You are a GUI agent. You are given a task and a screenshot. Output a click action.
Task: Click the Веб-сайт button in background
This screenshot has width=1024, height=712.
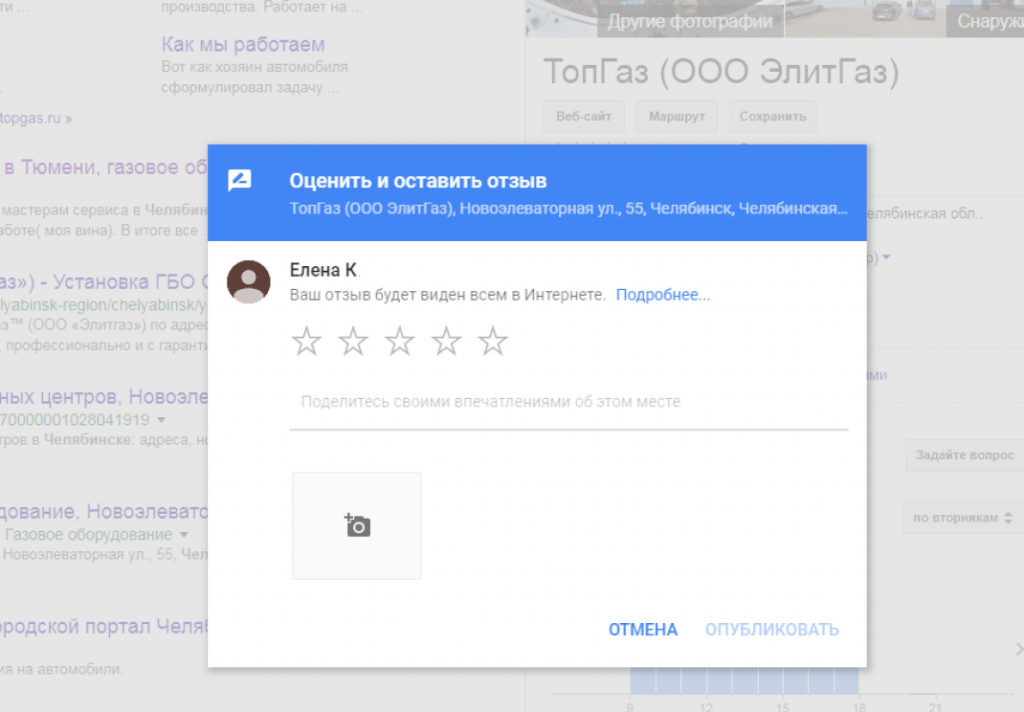(x=584, y=117)
